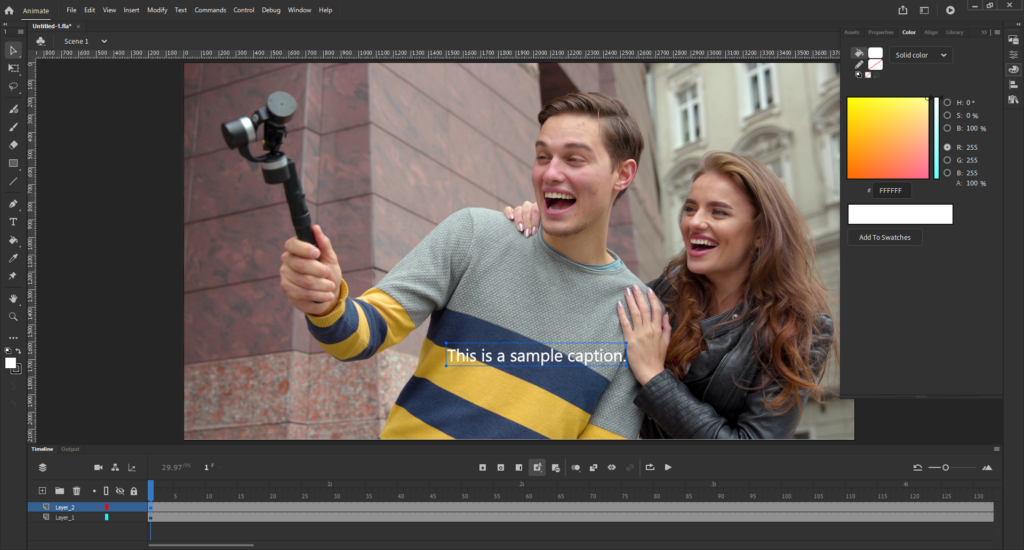Select the Text tool
The height and width of the screenshot is (550, 1024).
pyautogui.click(x=13, y=221)
